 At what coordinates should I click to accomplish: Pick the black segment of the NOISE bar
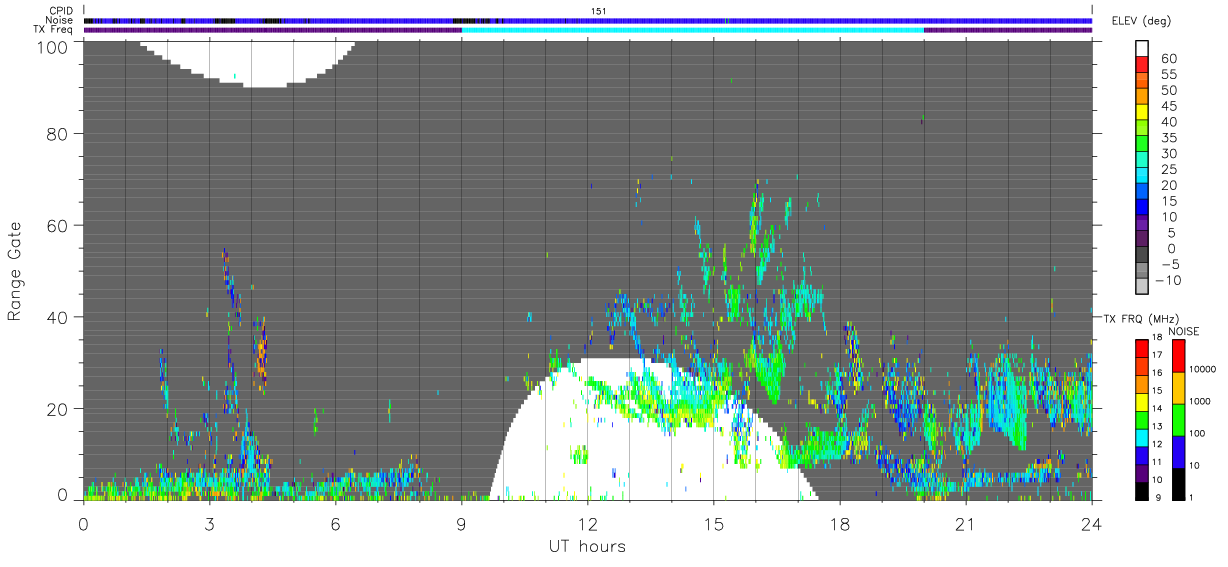(1178, 482)
